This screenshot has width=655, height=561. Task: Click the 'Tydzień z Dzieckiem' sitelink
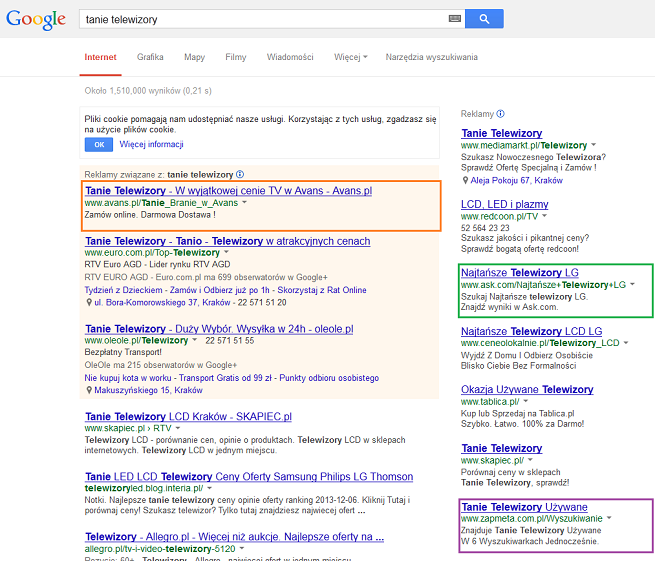pyautogui.click(x=123, y=290)
